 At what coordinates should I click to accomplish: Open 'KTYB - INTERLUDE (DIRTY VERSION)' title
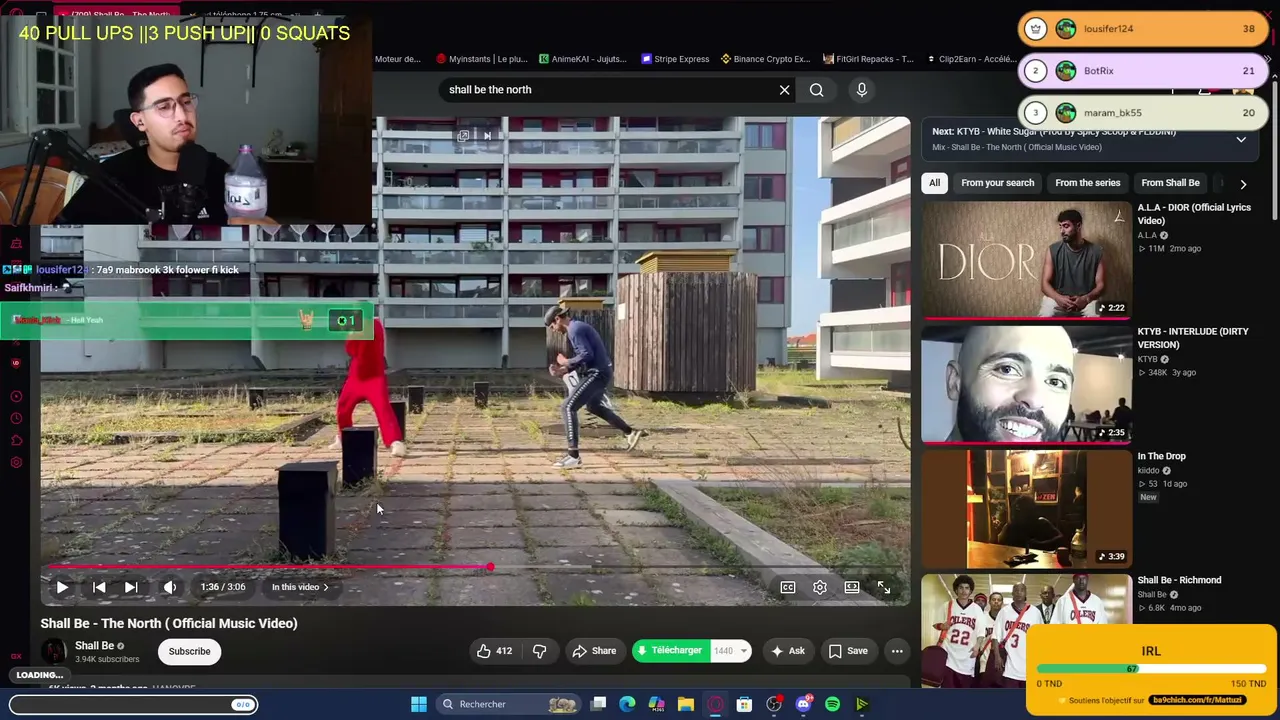(1193, 338)
